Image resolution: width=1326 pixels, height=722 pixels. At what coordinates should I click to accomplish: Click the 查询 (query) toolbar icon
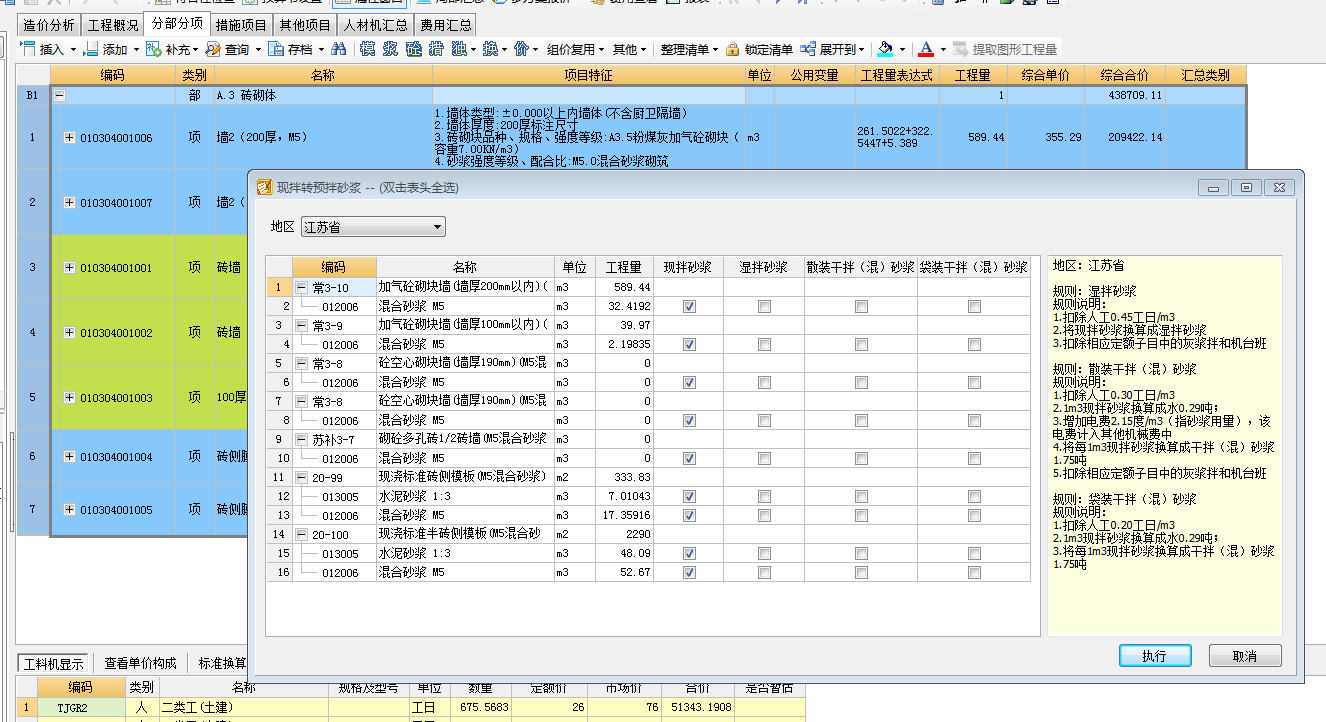click(213, 49)
